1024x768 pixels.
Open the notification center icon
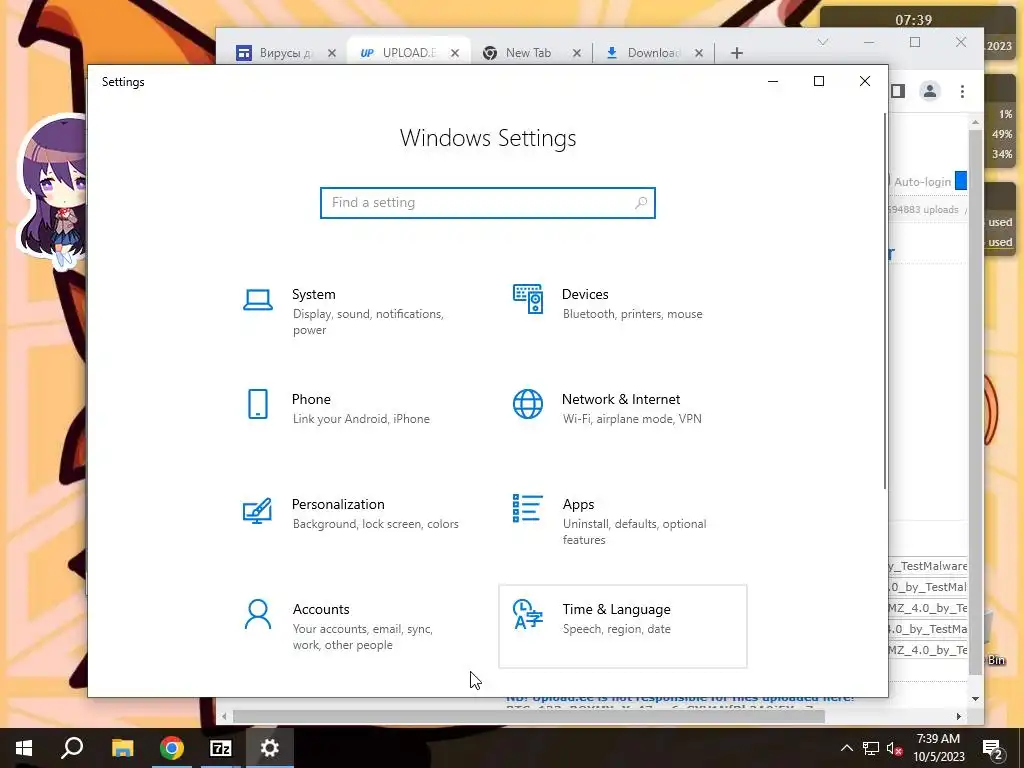tap(993, 749)
